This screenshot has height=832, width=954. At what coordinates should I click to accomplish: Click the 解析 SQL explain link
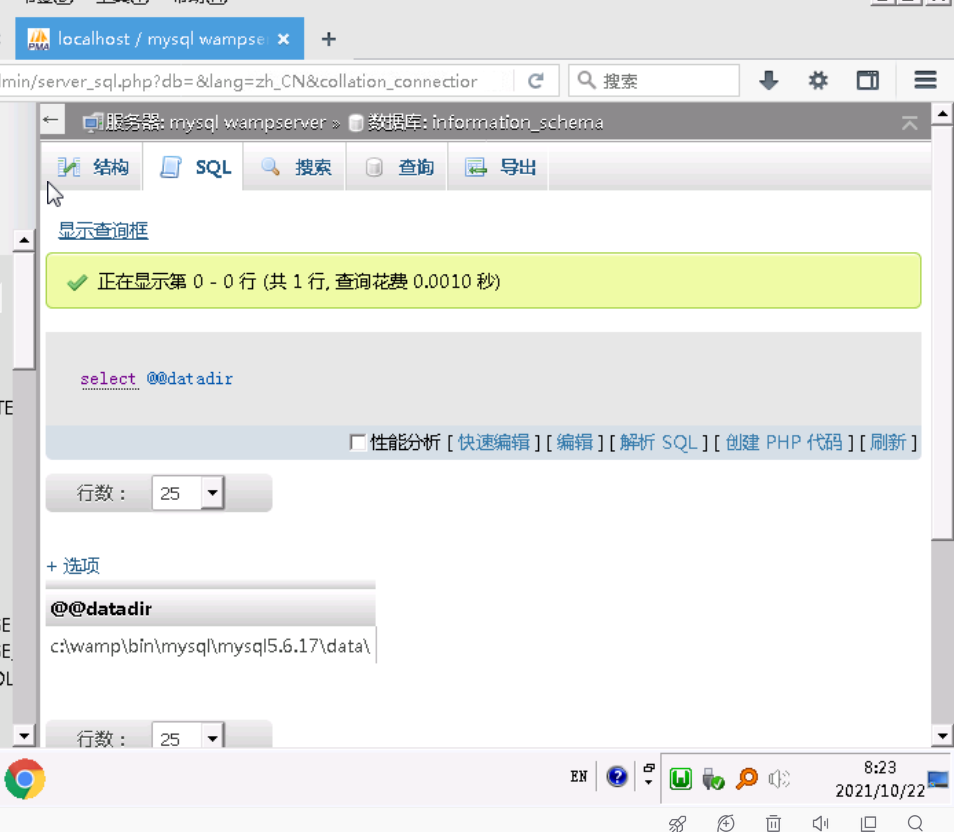(x=658, y=442)
